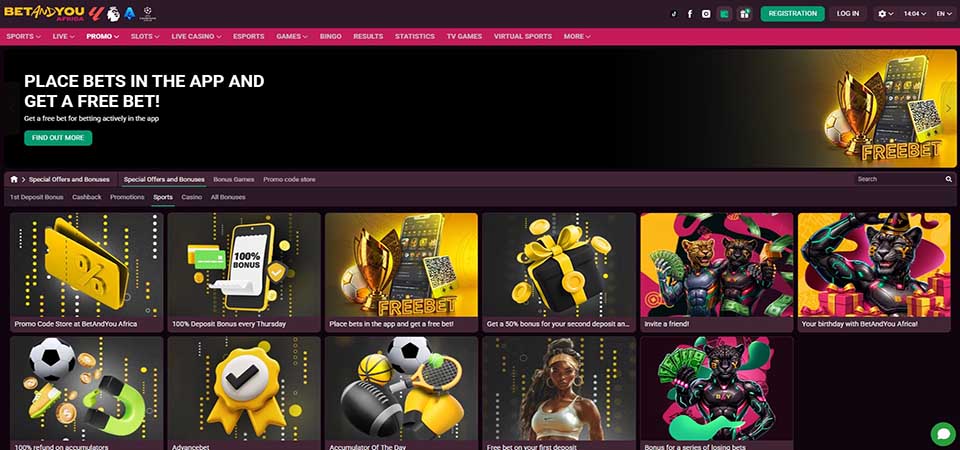Image resolution: width=960 pixels, height=450 pixels.
Task: Open Free bet on your first deposit card
Action: [559, 393]
